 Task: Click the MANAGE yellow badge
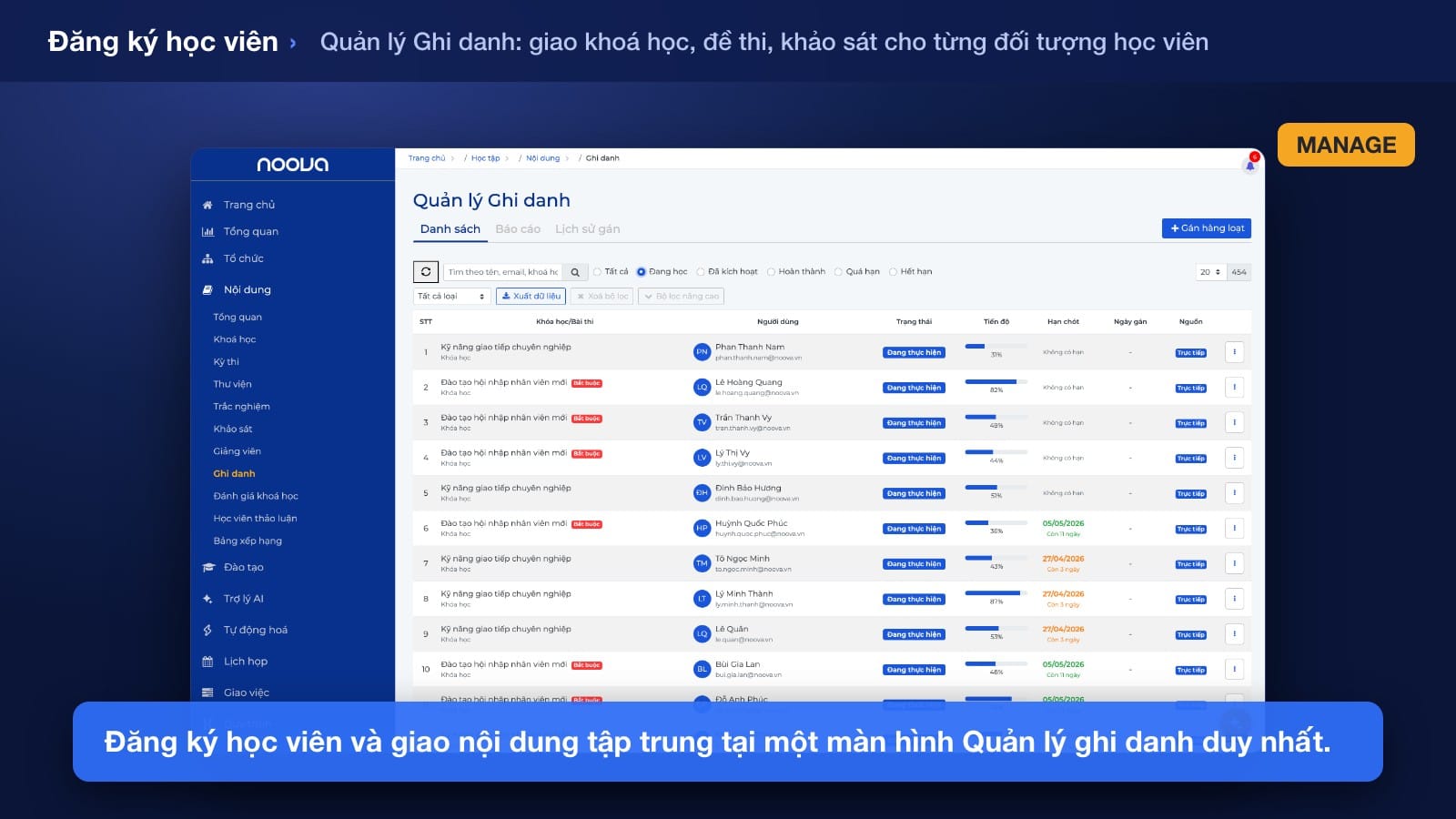[1346, 145]
